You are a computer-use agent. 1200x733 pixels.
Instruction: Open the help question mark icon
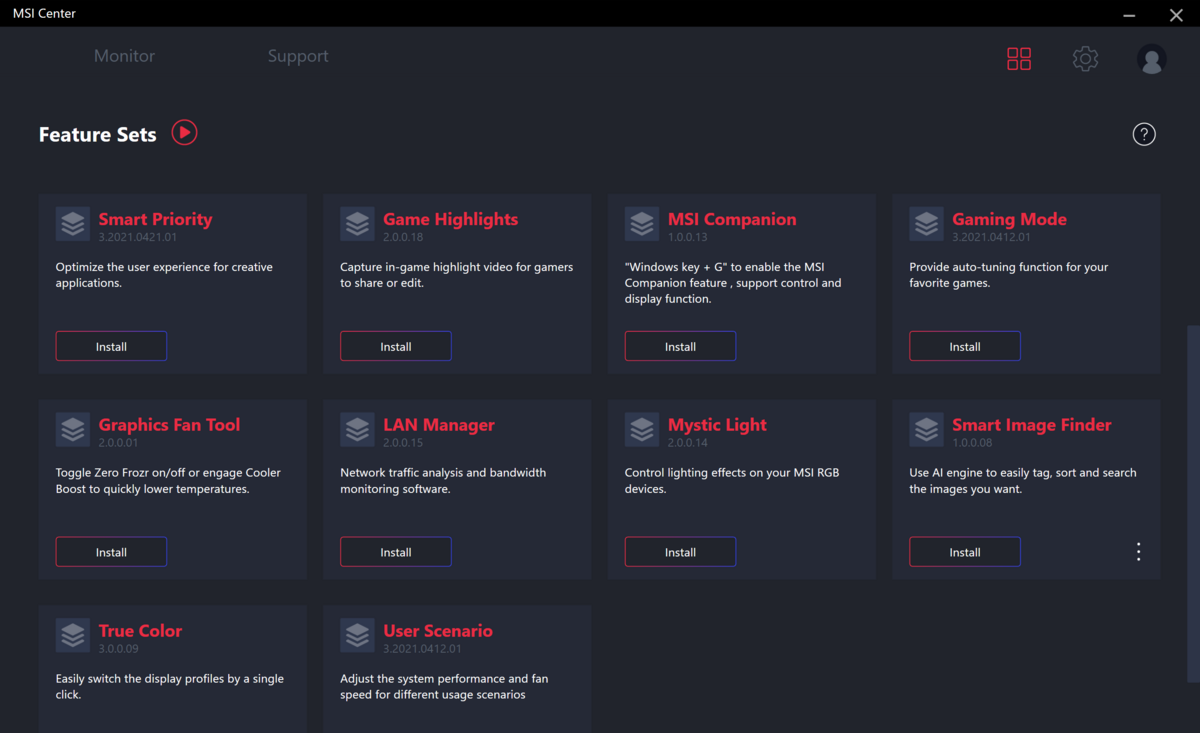pos(1144,134)
